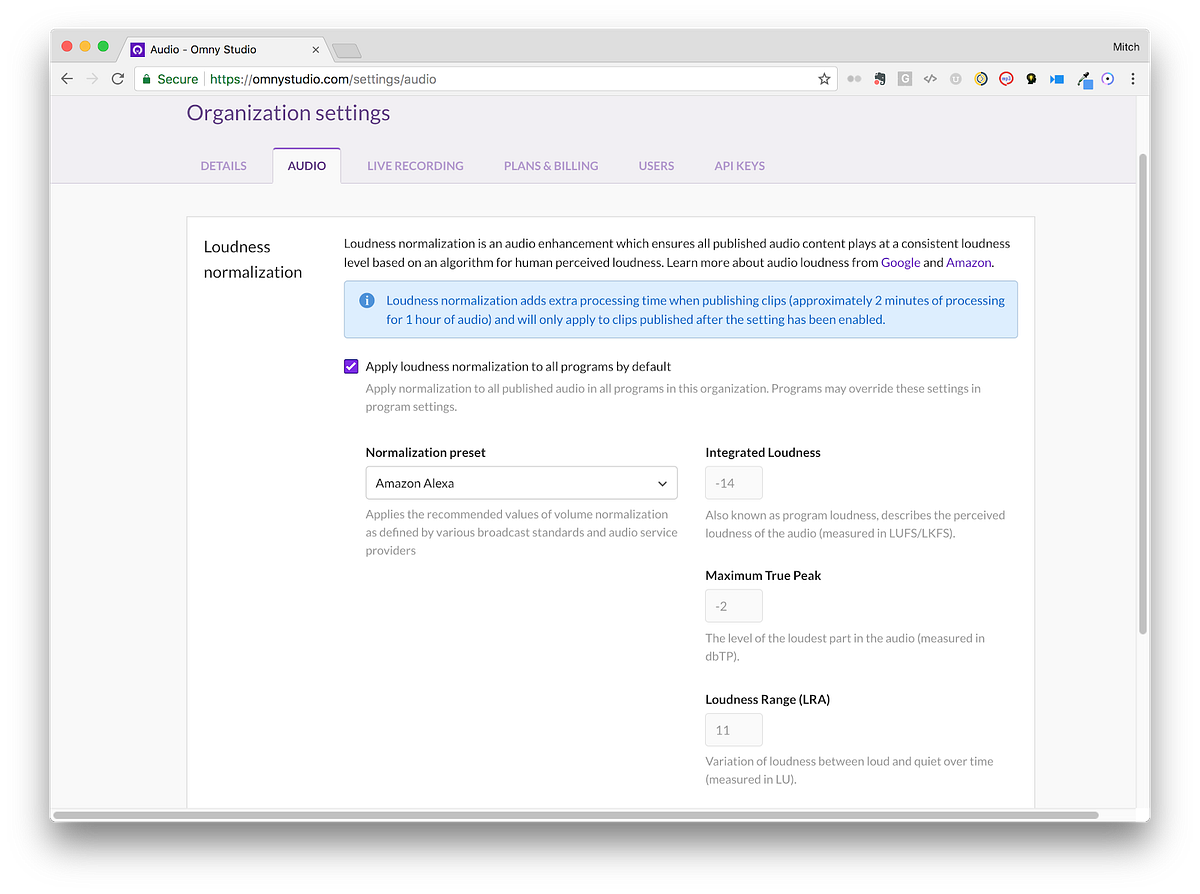Click the blue arrow rectangle extension icon

(x=1057, y=79)
